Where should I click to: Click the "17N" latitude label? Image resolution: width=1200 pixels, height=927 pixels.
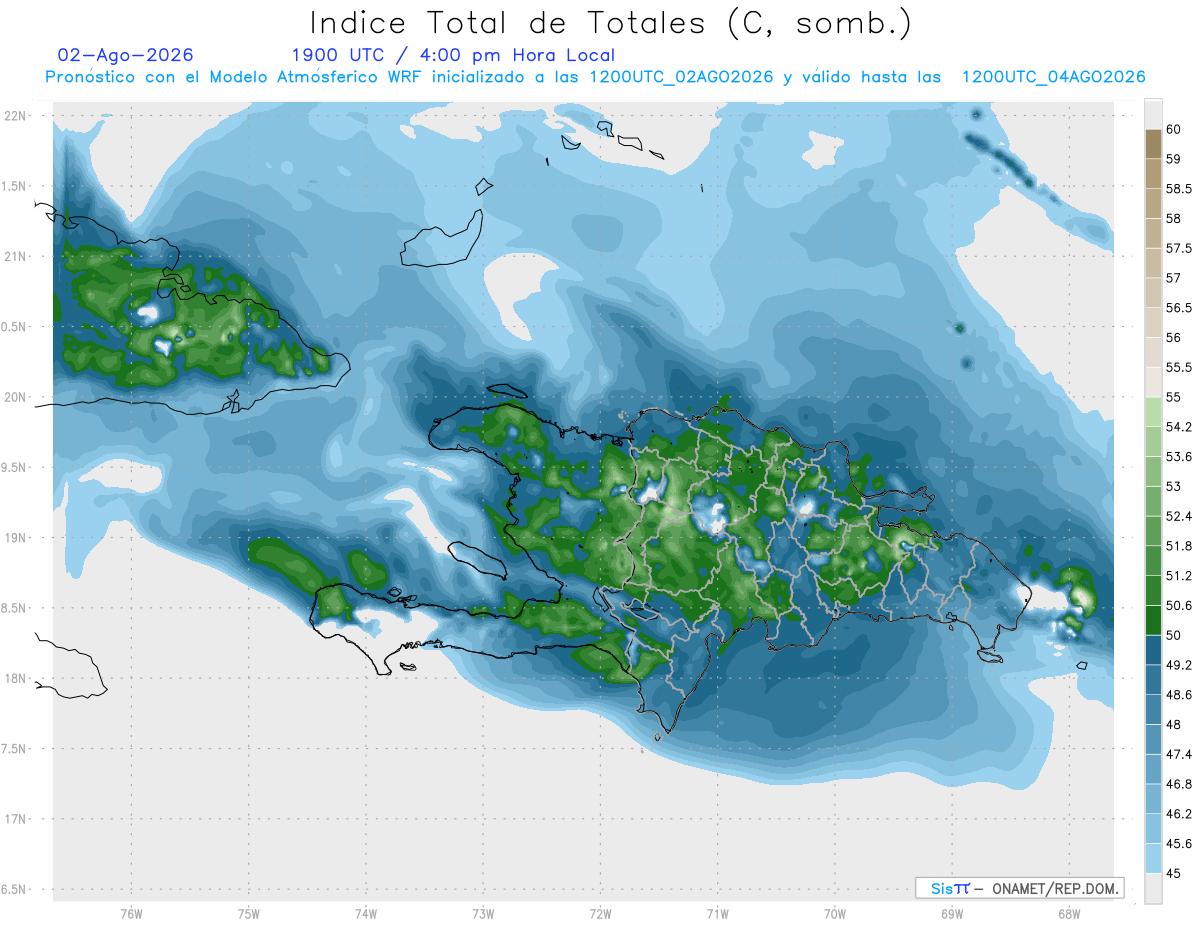tap(16, 819)
